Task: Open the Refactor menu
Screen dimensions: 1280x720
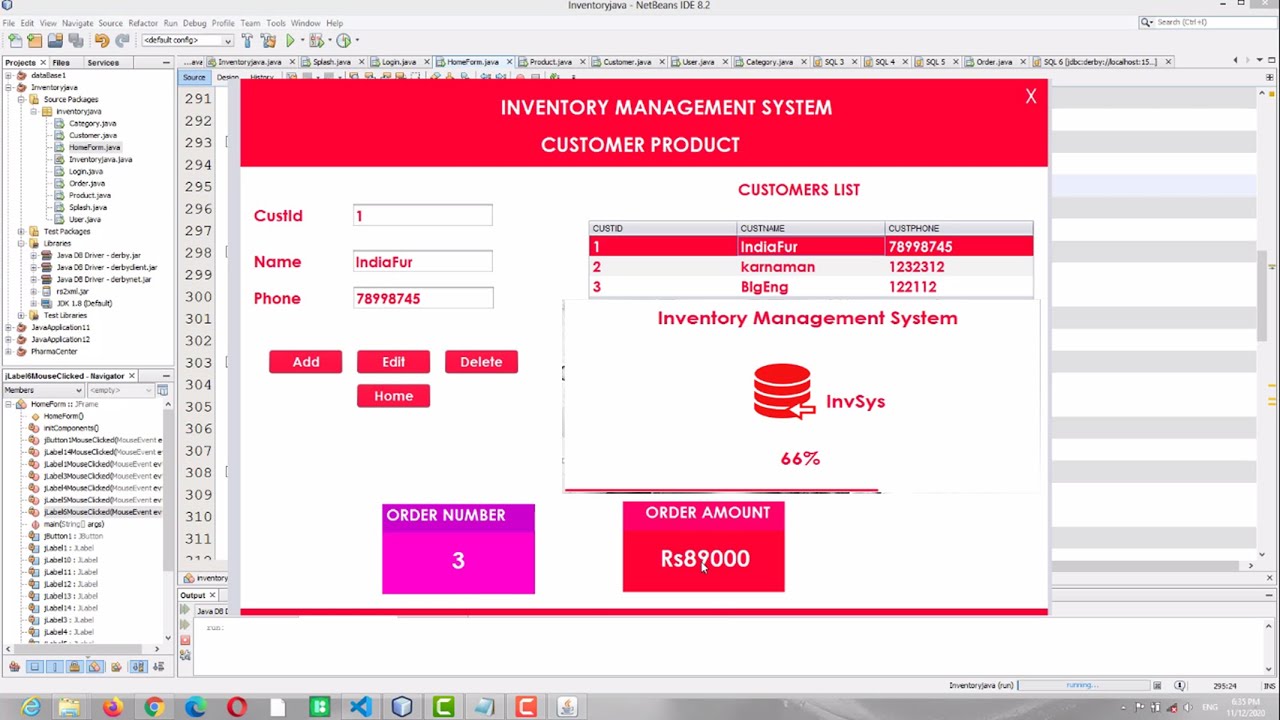Action: tap(142, 23)
